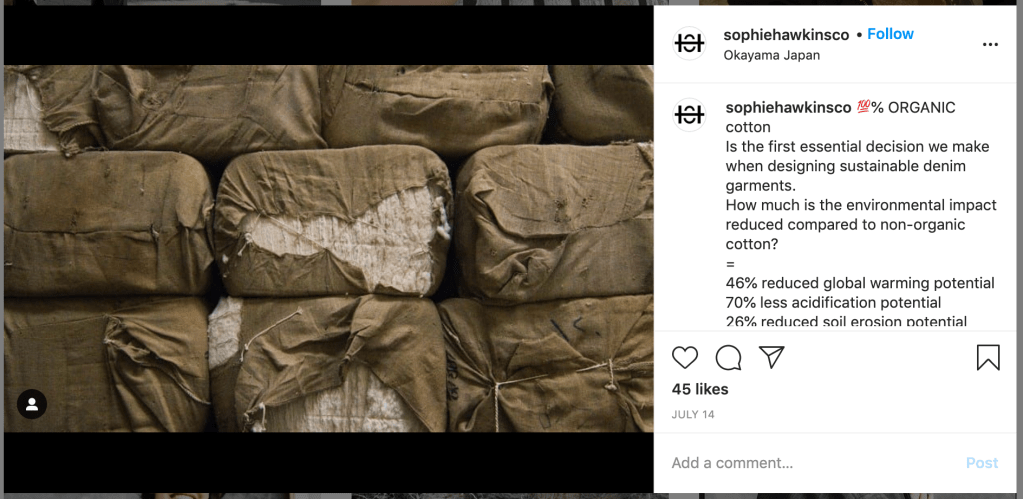
Task: Share post using the paper plane icon
Action: point(771,357)
